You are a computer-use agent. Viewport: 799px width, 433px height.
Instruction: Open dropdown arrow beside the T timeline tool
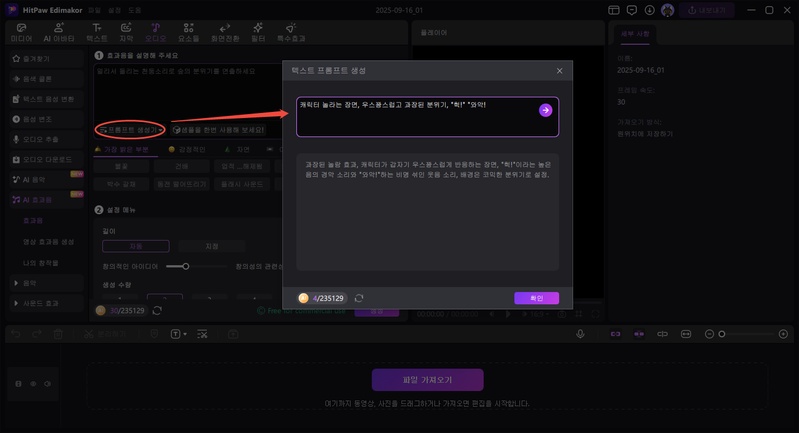(x=185, y=334)
